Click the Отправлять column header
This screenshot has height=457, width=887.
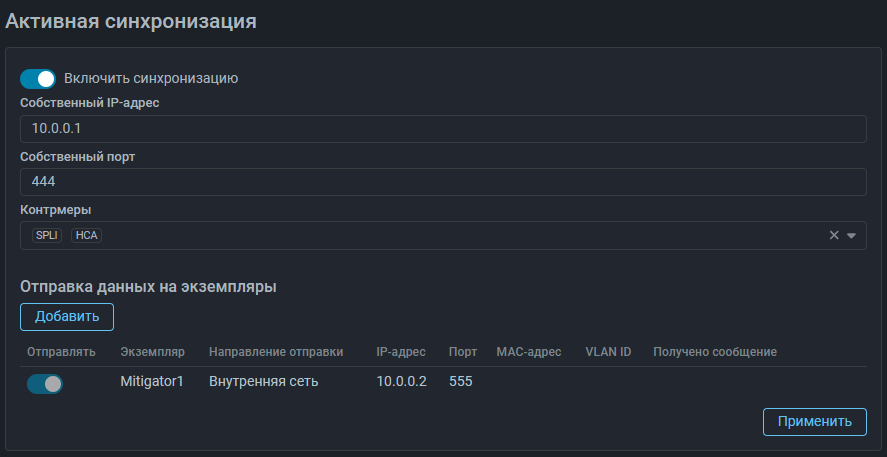pos(61,352)
